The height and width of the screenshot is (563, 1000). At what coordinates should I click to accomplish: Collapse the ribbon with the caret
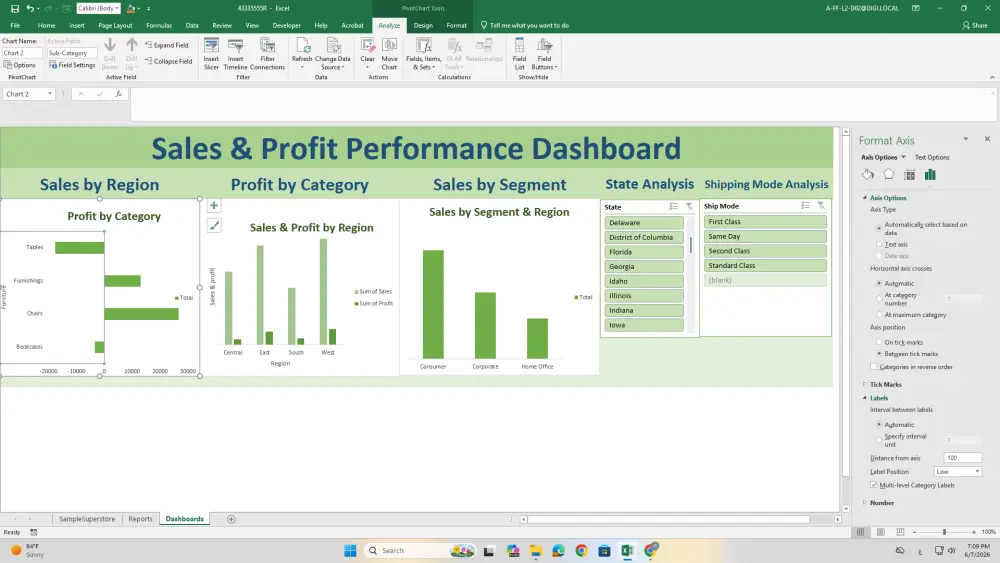coord(992,77)
